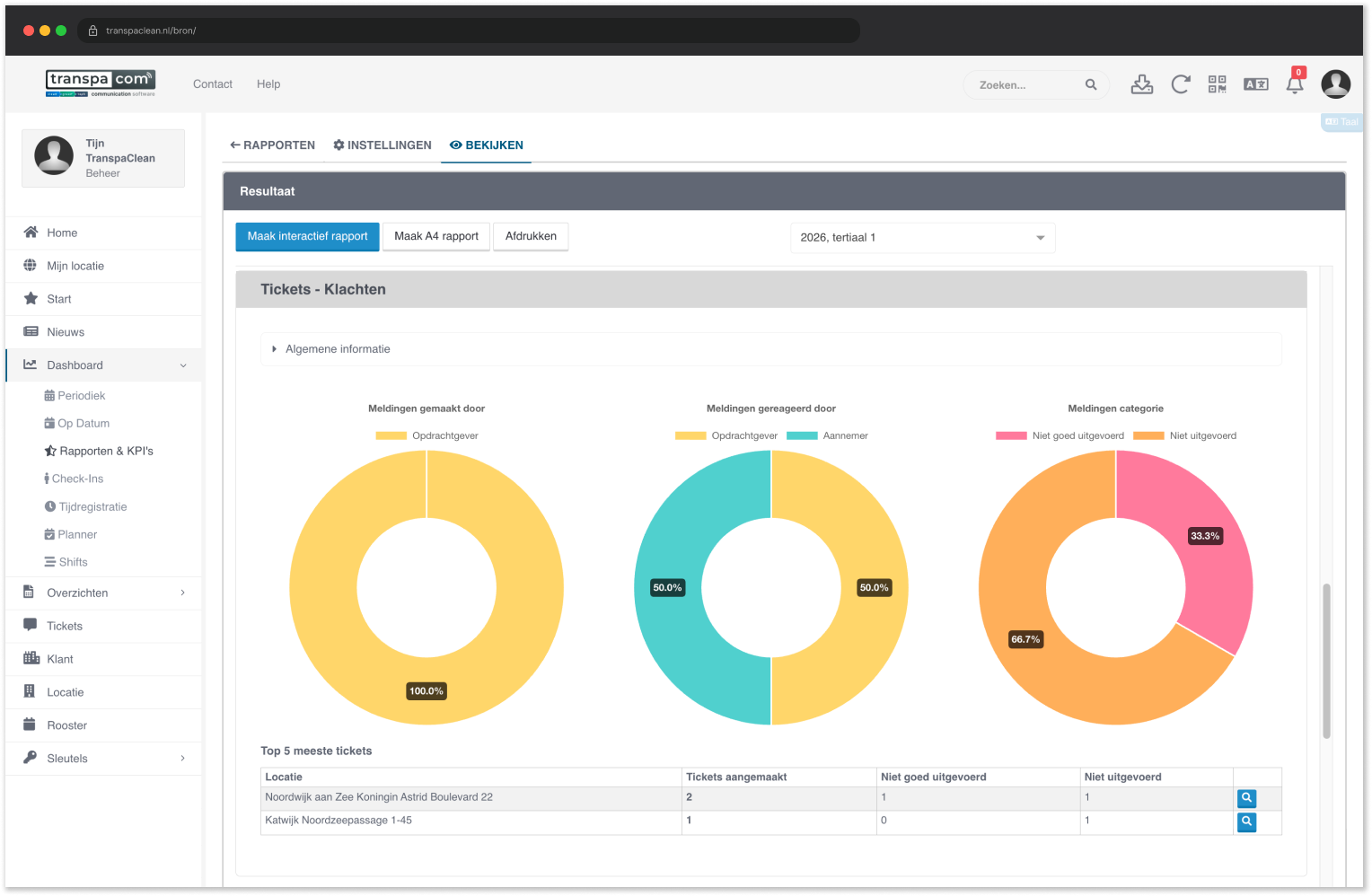
Task: View details for Noordwijk aan Zee row
Action: (x=1246, y=798)
